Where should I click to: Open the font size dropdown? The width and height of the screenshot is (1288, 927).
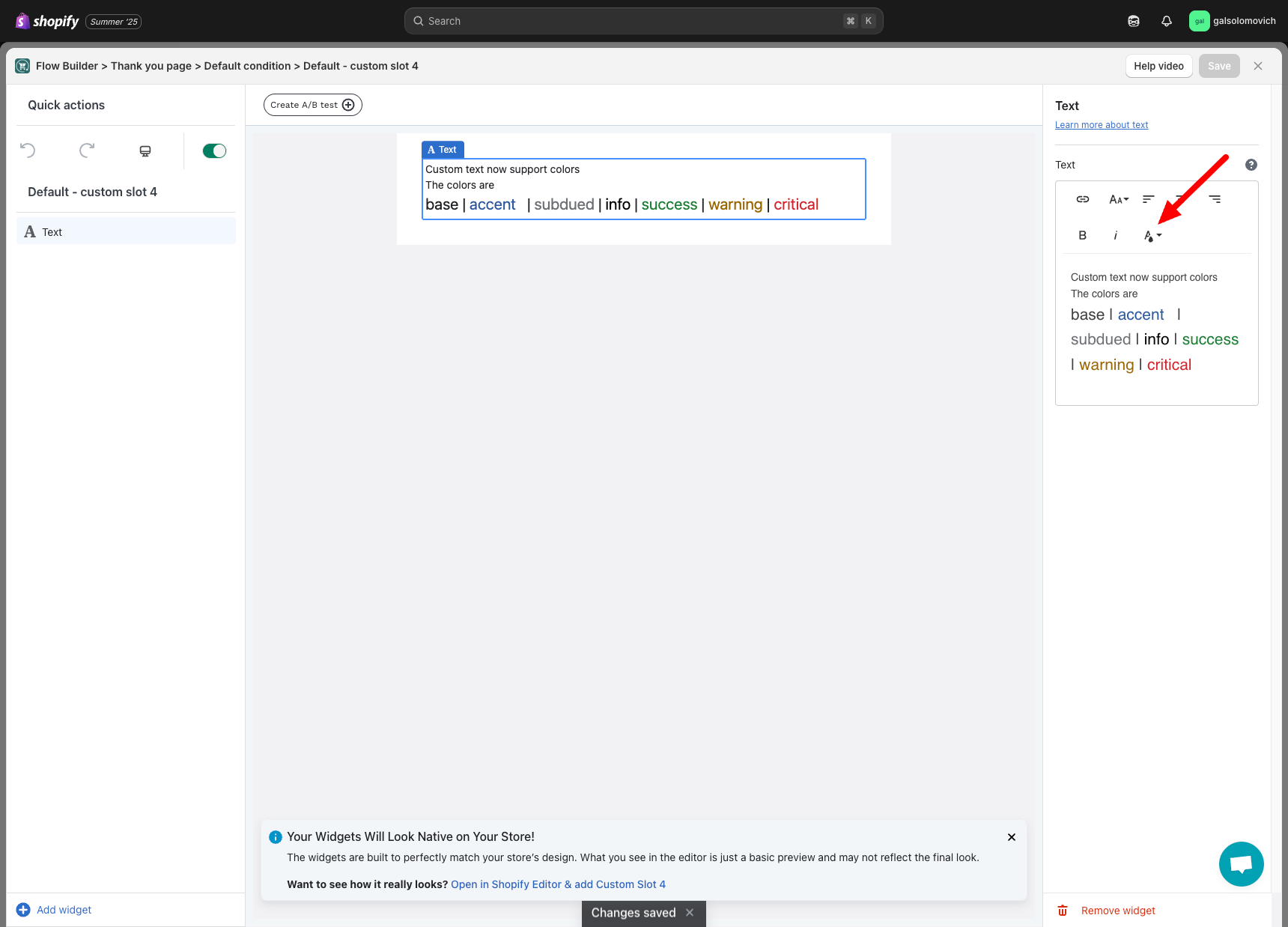[1118, 199]
